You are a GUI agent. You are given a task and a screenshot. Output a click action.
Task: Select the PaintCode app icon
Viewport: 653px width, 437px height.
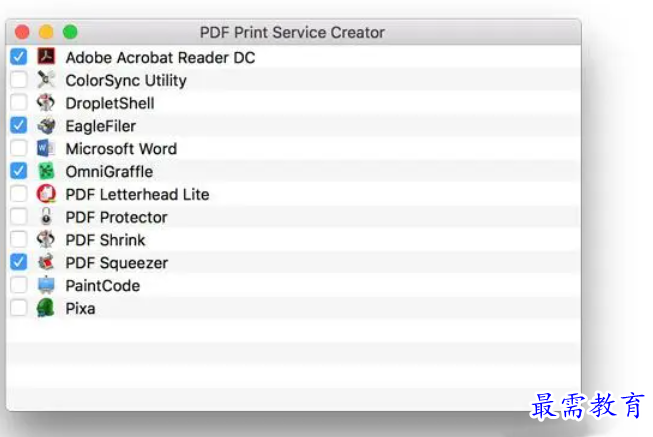(x=46, y=285)
